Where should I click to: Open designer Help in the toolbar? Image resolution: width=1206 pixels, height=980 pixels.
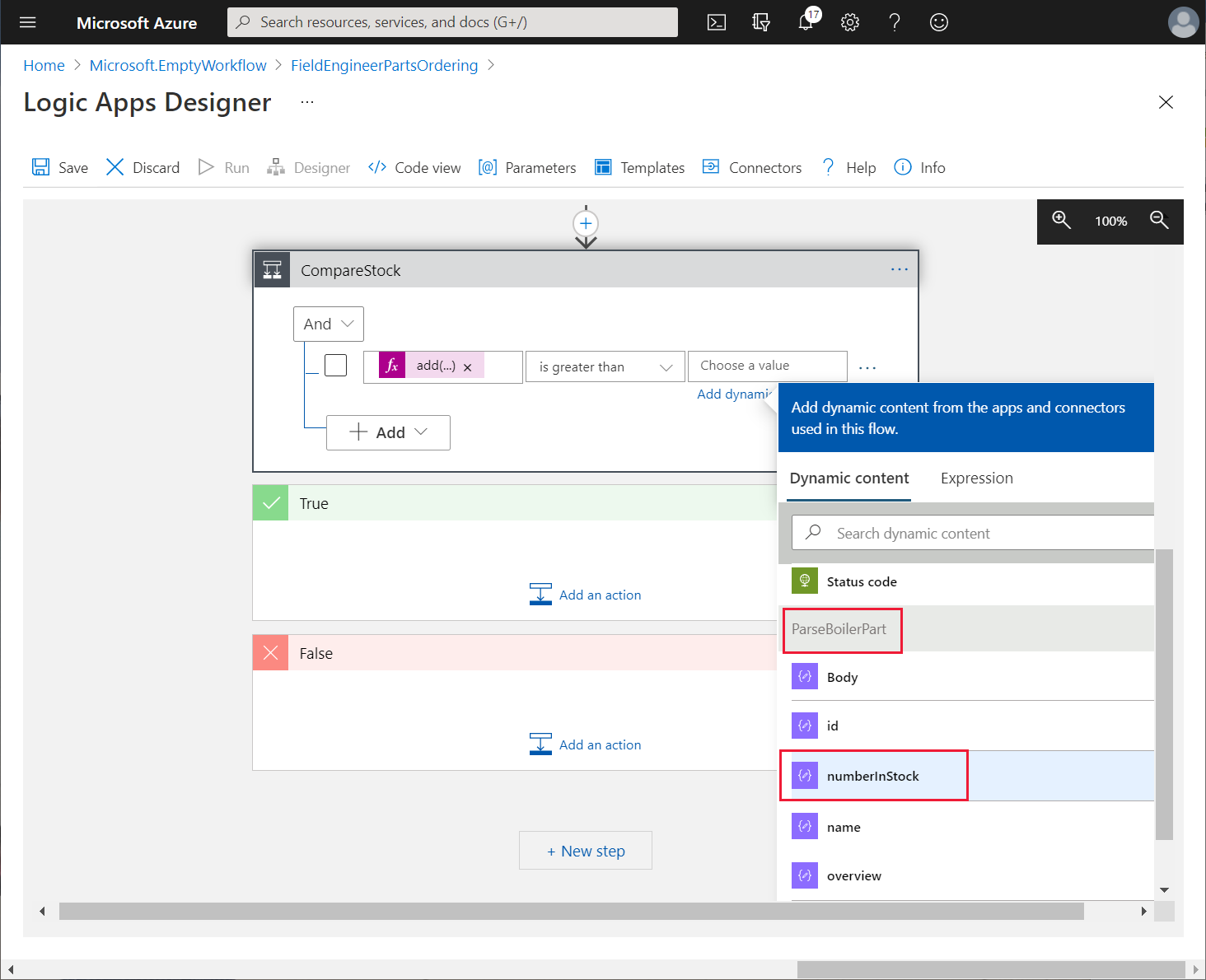(x=848, y=168)
